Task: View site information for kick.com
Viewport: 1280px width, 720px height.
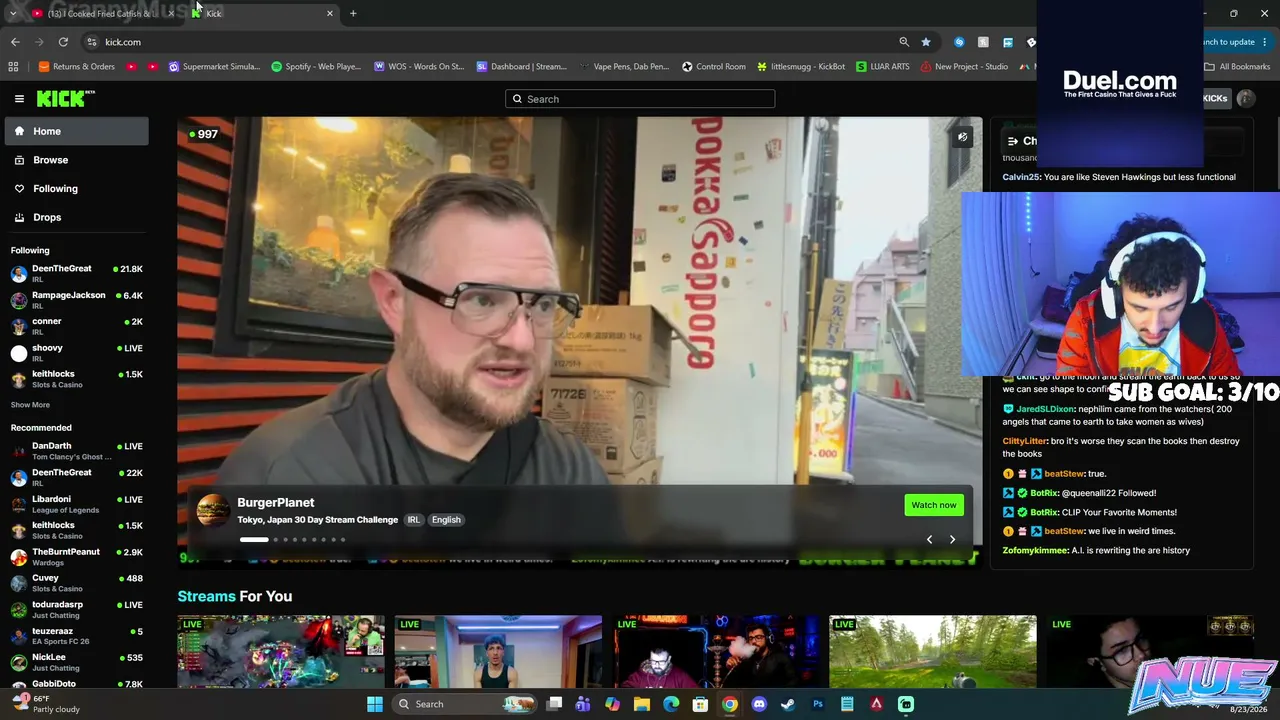Action: point(91,42)
